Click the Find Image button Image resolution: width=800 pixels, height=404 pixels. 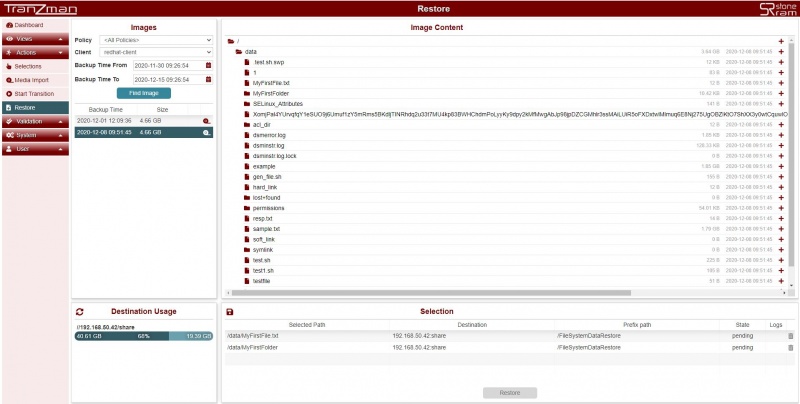point(143,92)
